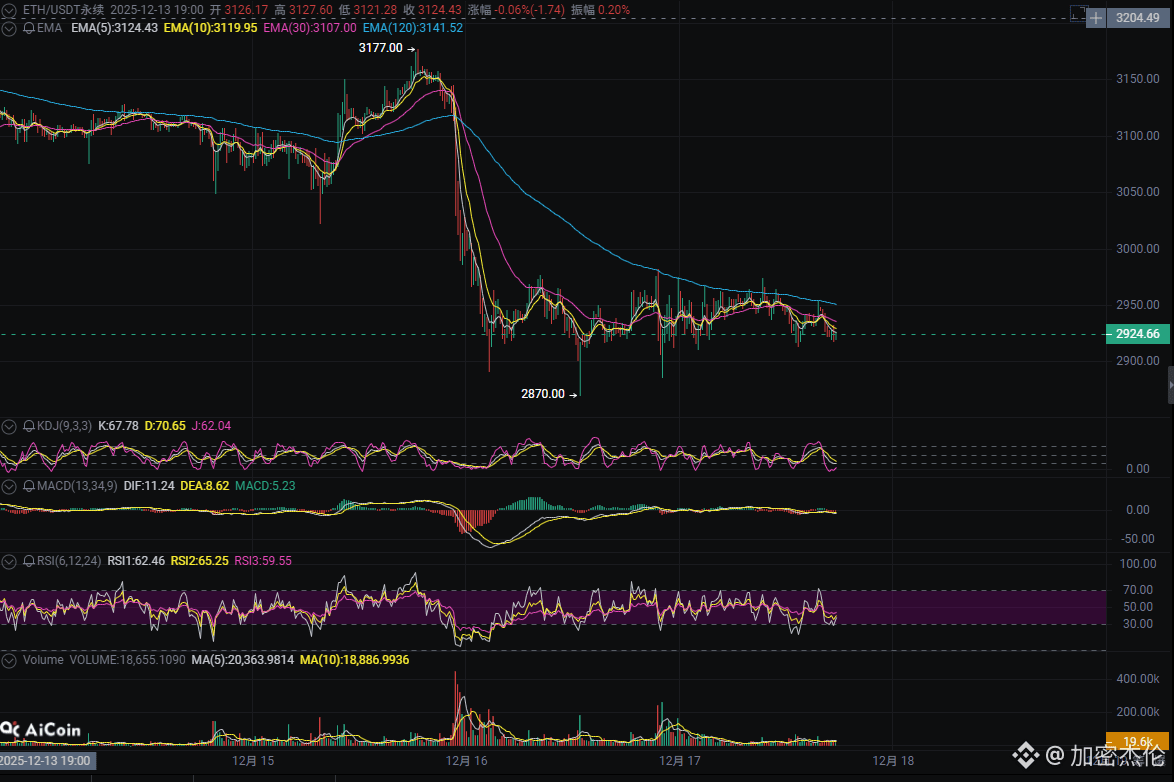Collapse the KDJ indicator panel chevron
Viewport: 1174px width, 782px height.
tap(9, 426)
